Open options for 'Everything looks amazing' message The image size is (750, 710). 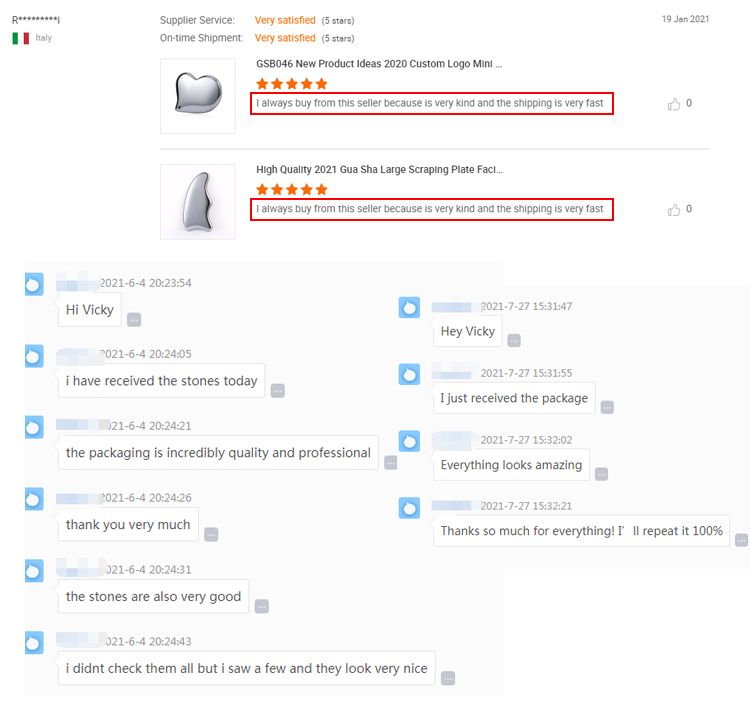pyautogui.click(x=601, y=474)
